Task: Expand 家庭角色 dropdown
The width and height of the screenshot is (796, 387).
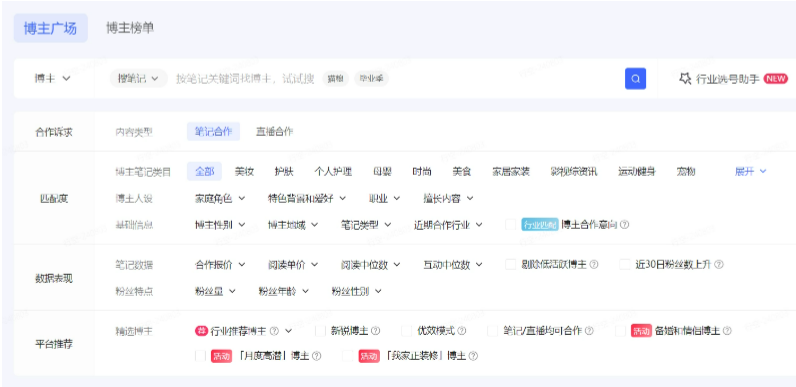Action: 220,199
